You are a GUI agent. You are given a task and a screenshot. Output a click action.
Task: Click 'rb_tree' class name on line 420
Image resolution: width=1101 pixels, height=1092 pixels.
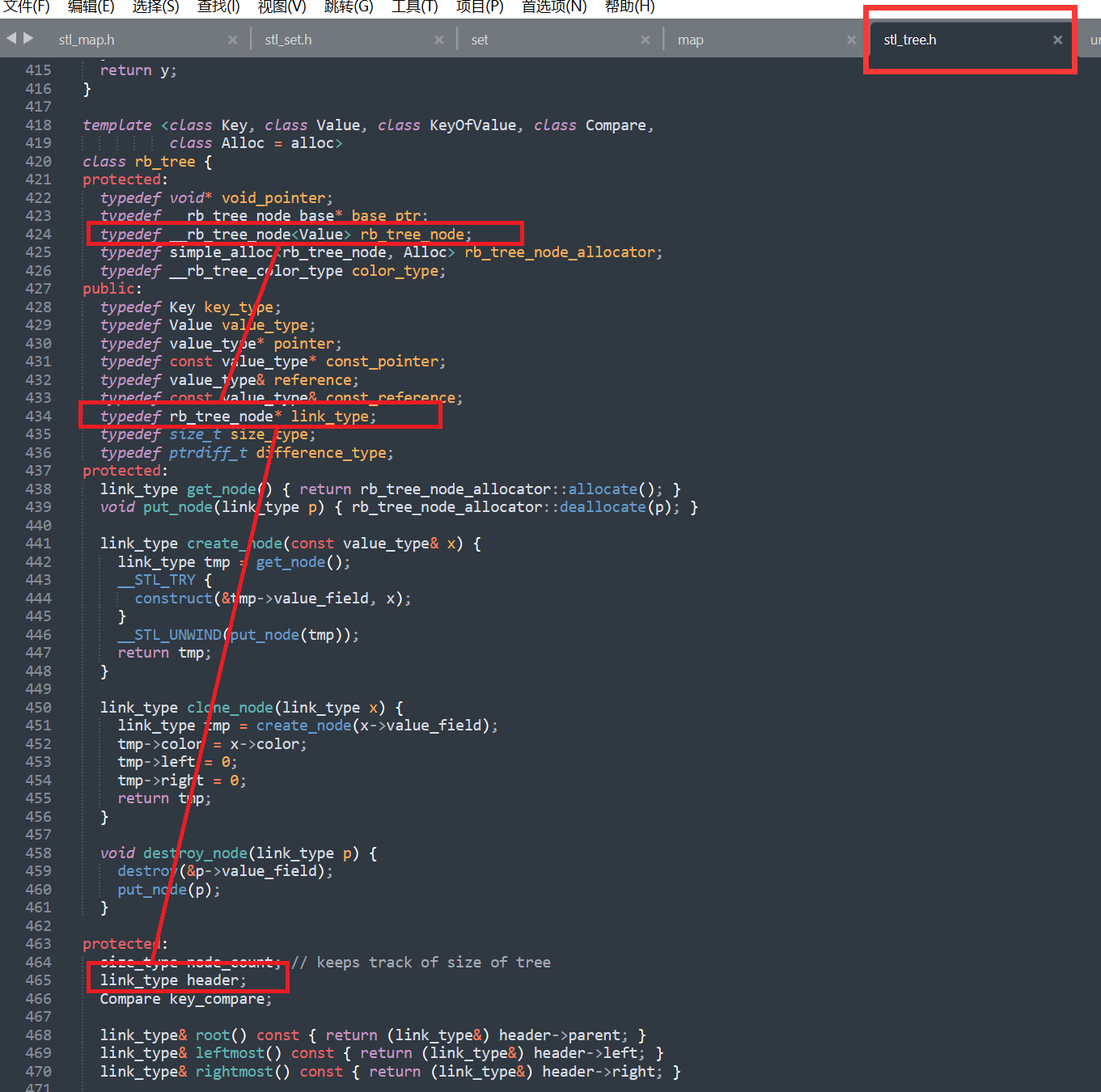(x=165, y=162)
